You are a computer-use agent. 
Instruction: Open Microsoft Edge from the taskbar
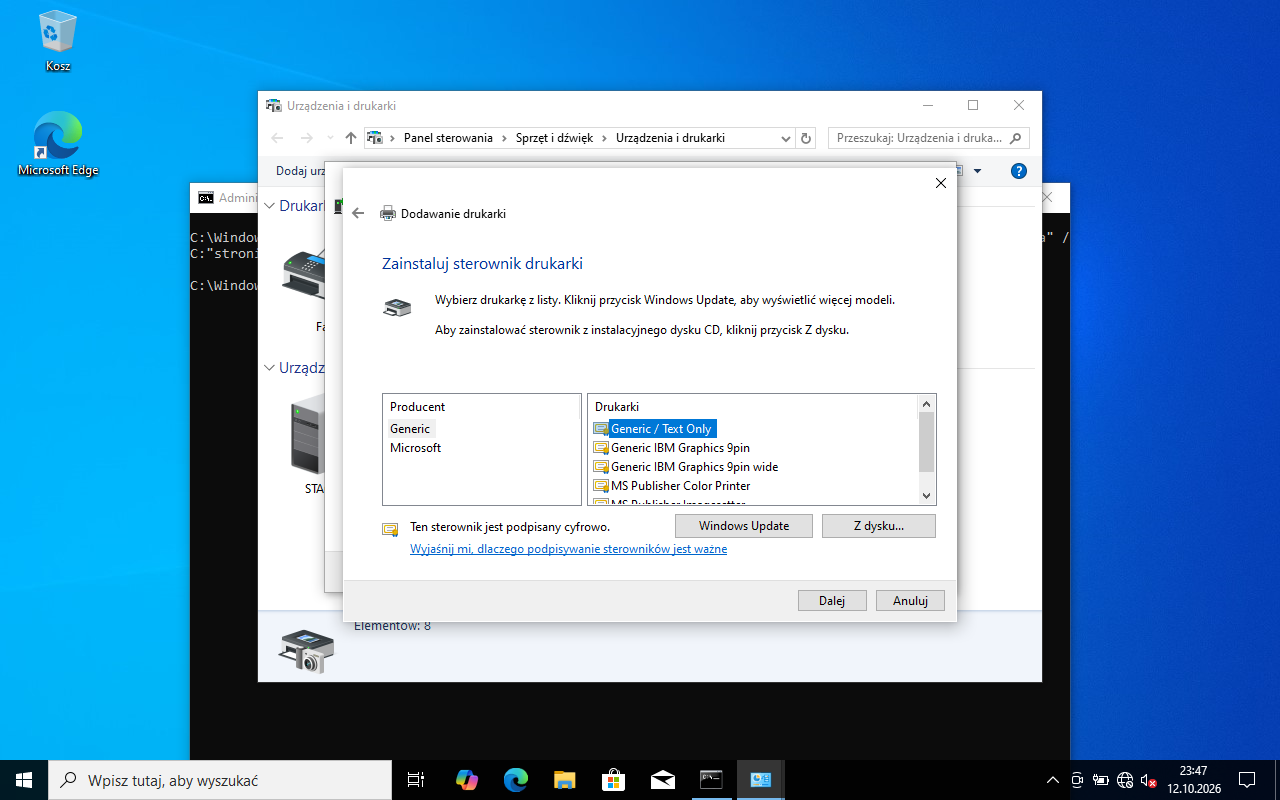(516, 780)
